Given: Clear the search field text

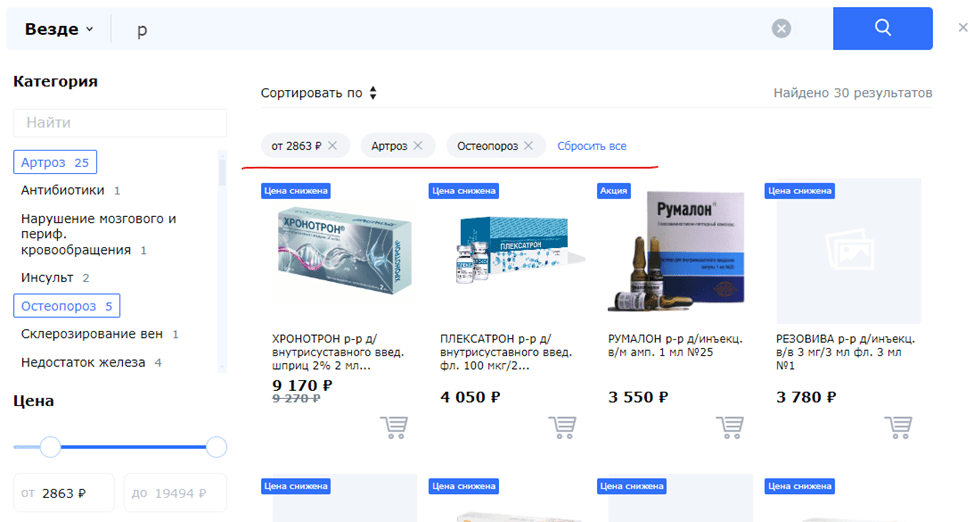Looking at the screenshot, I should 781,29.
